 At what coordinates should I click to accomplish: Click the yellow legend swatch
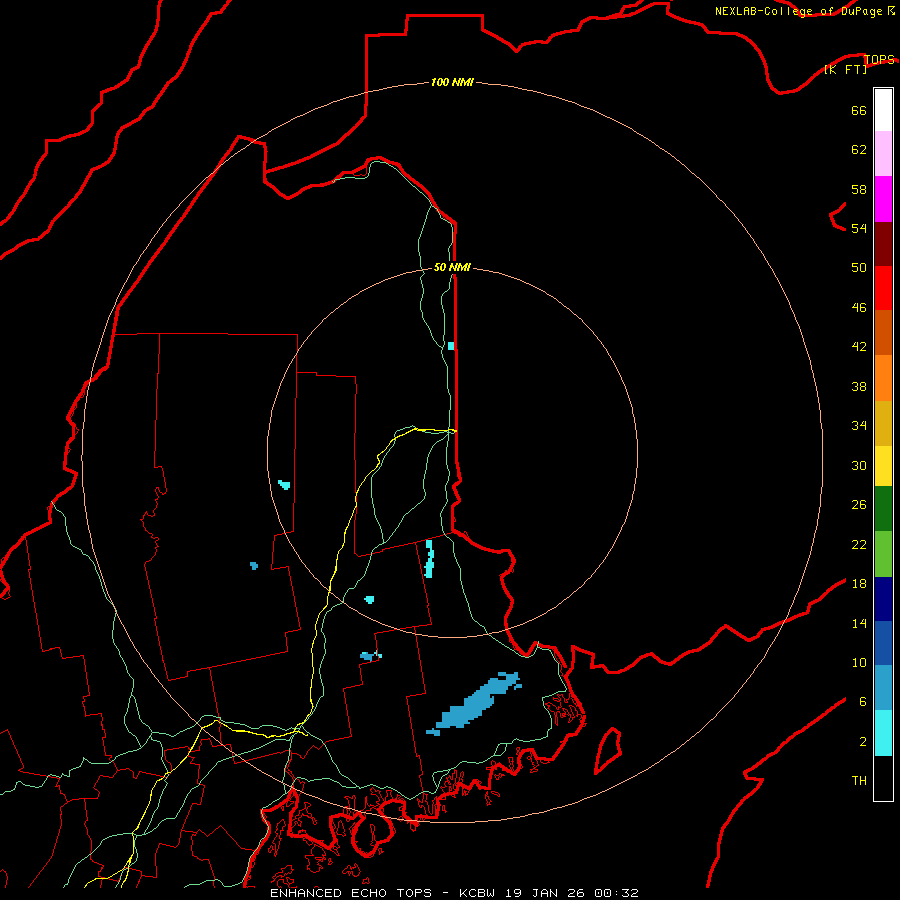click(883, 466)
